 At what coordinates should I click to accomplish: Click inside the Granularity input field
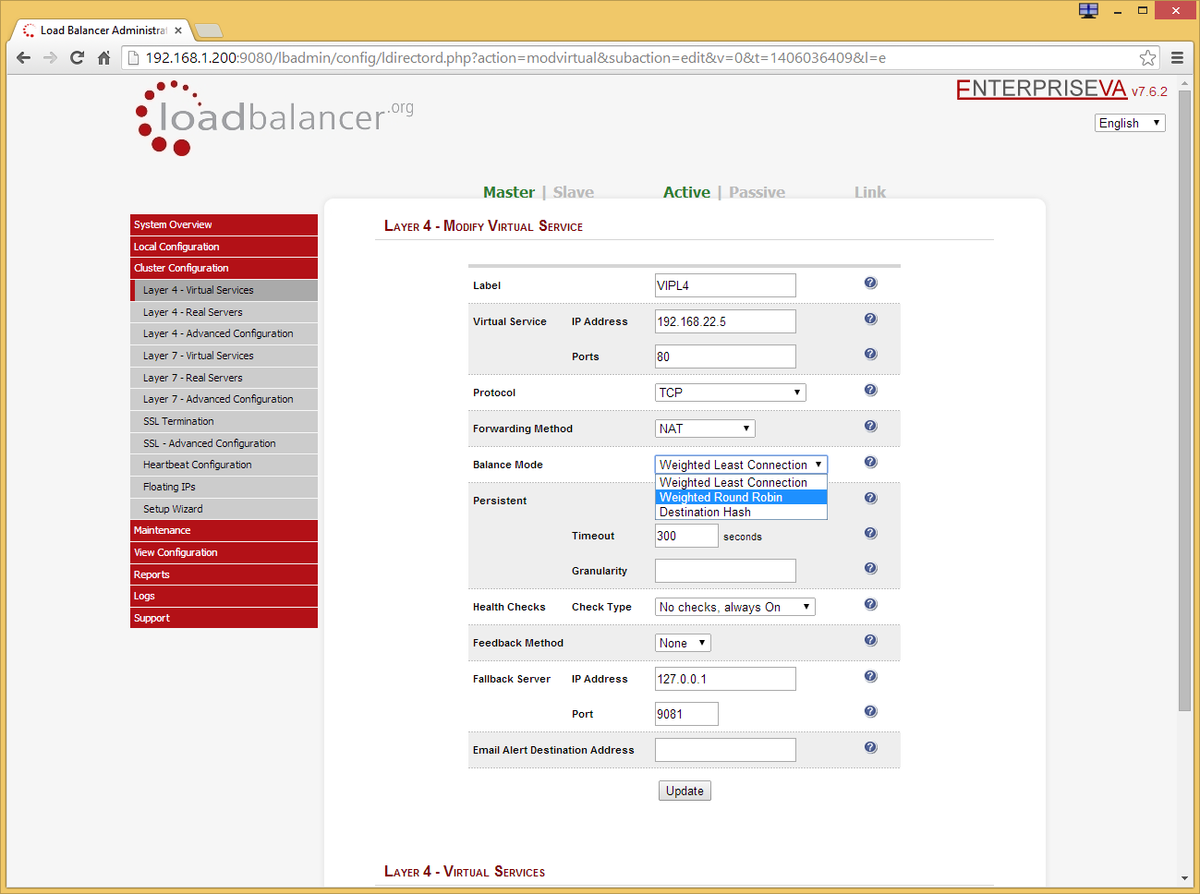[x=724, y=570]
